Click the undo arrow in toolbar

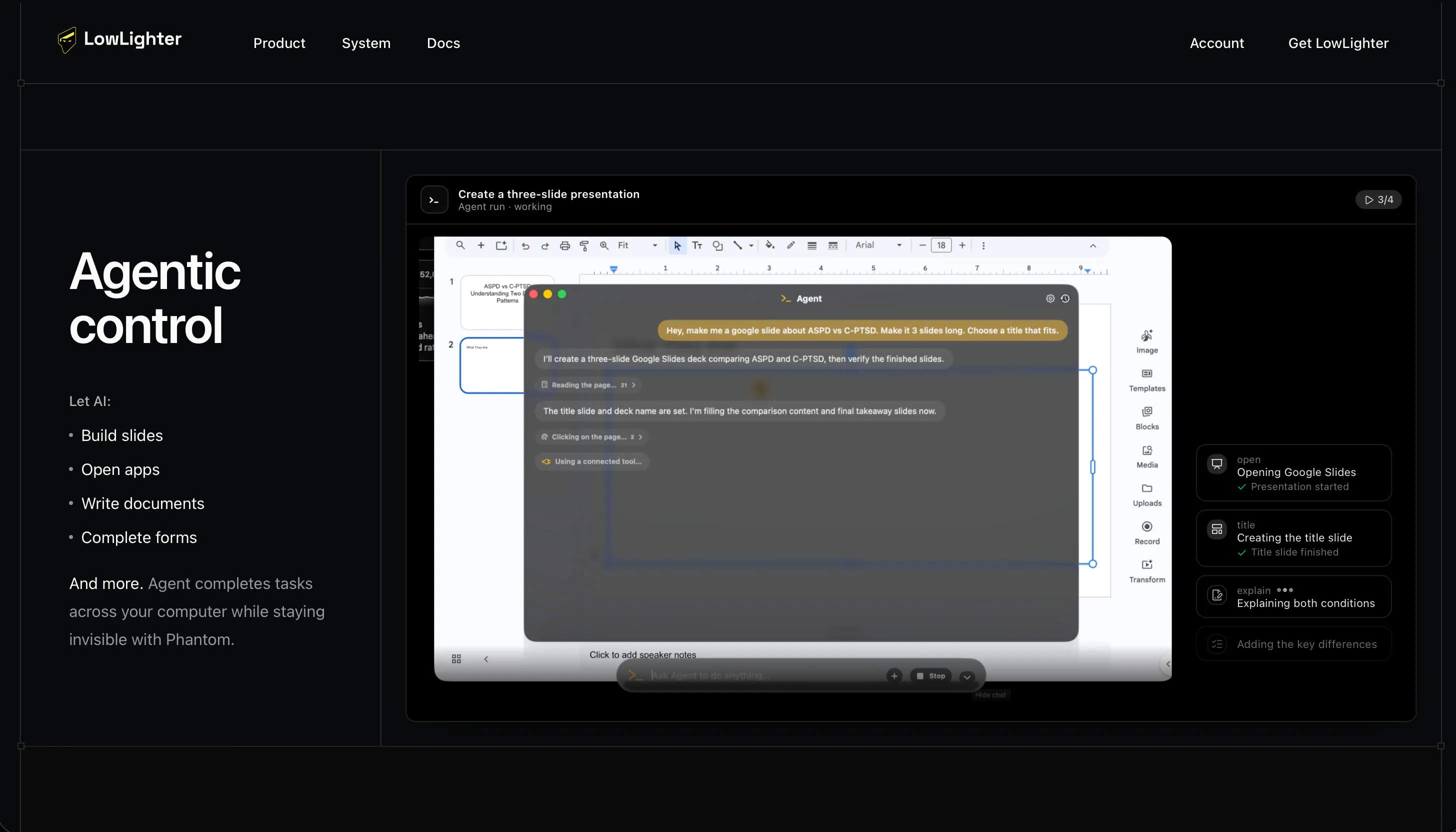[525, 245]
